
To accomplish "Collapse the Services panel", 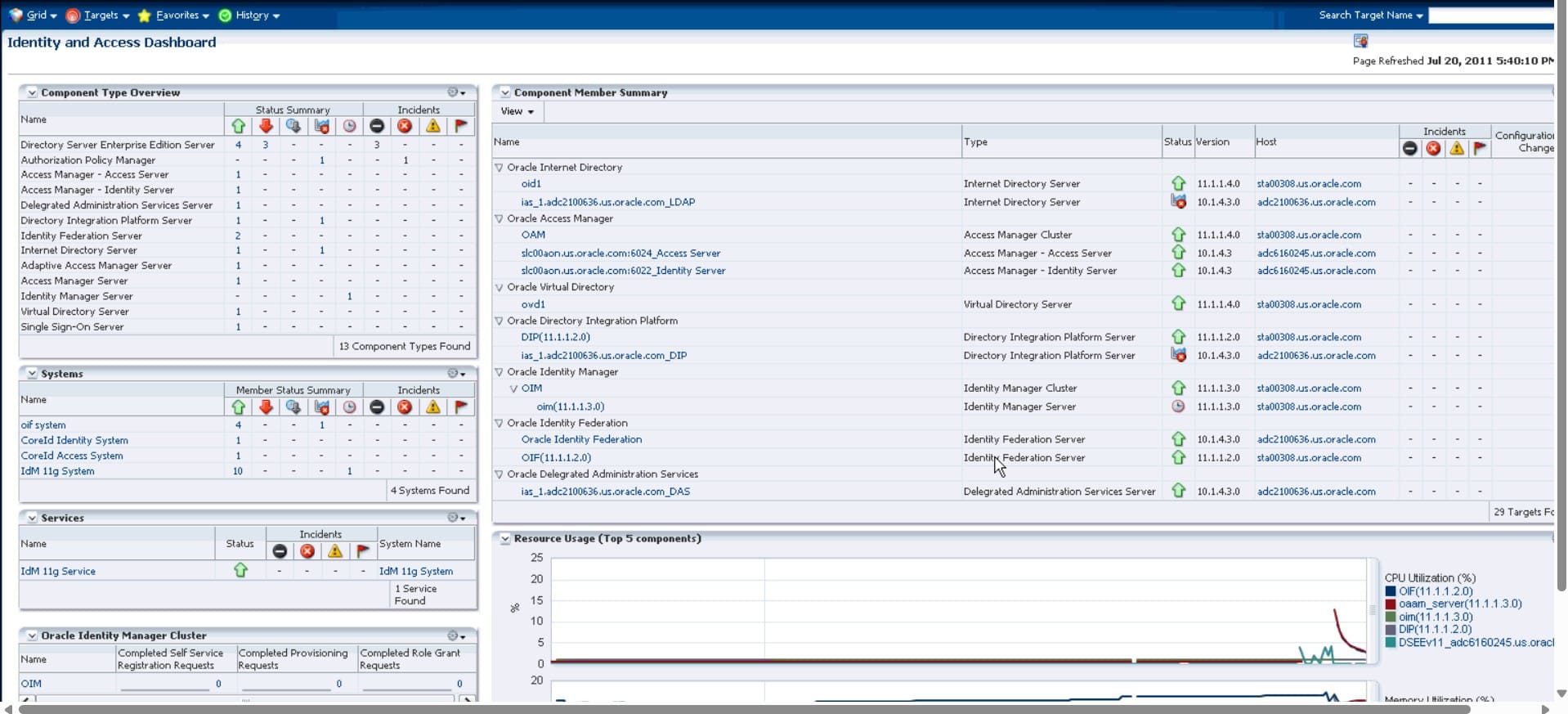I will point(32,518).
